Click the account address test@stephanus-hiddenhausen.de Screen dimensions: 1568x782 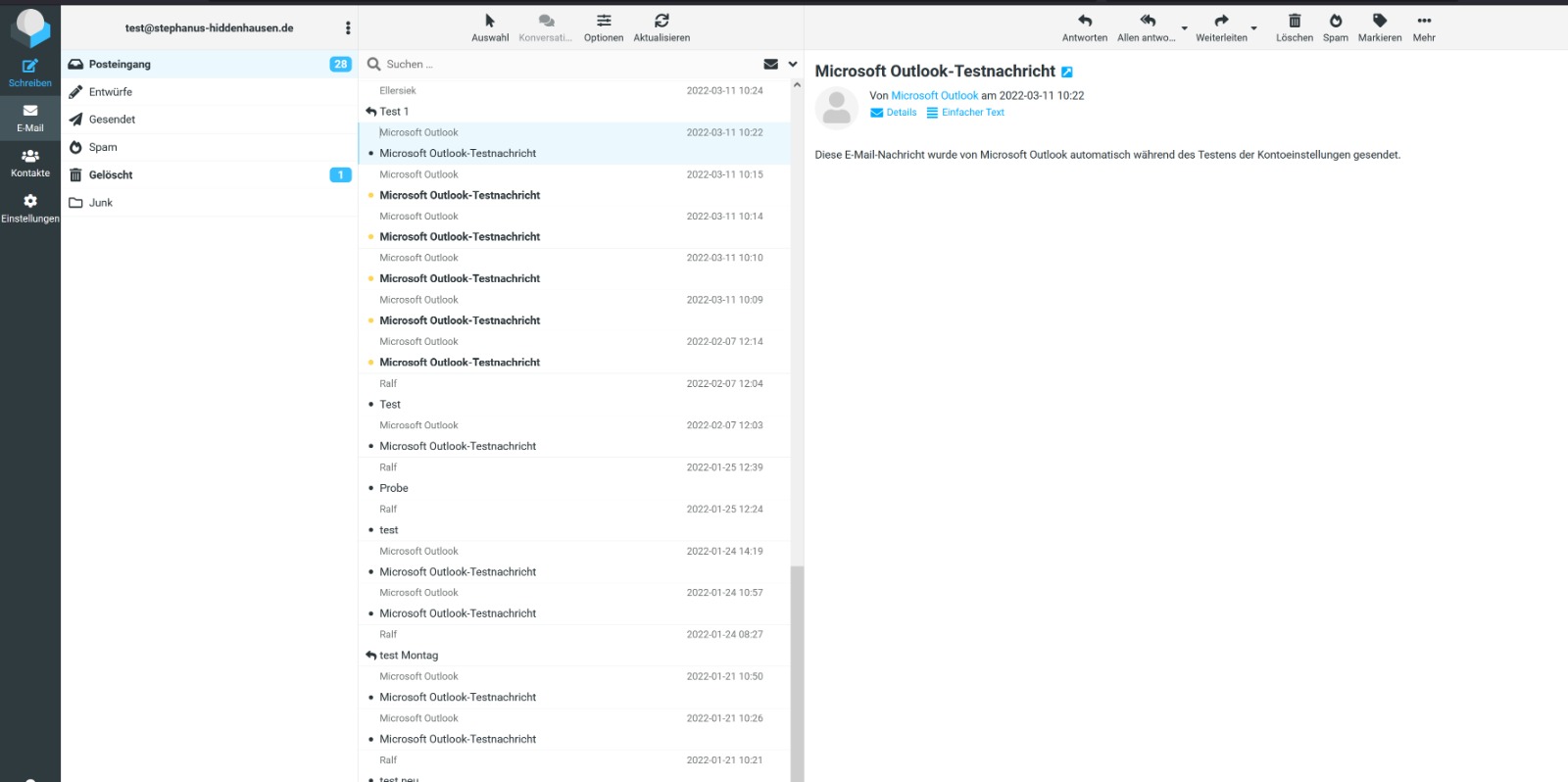[209, 28]
